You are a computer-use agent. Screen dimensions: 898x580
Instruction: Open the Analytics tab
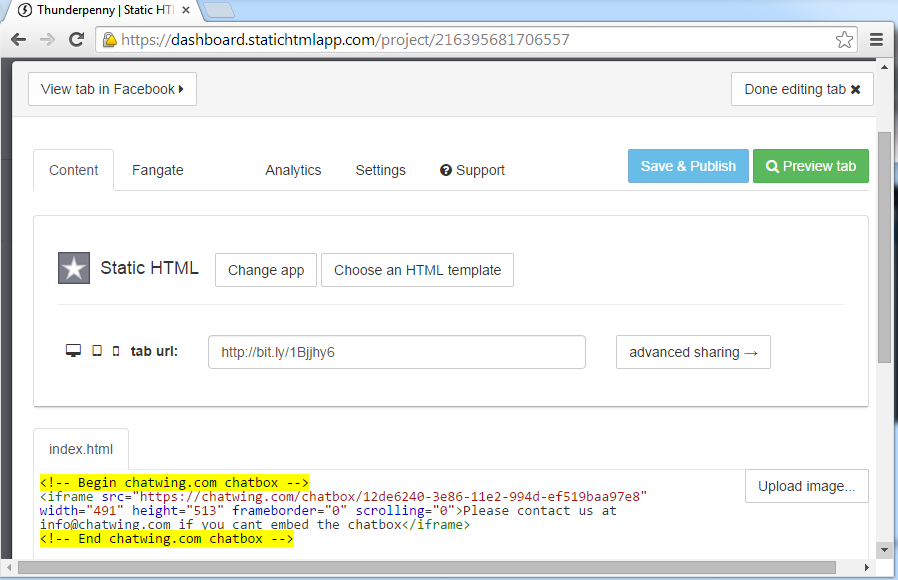click(x=293, y=170)
